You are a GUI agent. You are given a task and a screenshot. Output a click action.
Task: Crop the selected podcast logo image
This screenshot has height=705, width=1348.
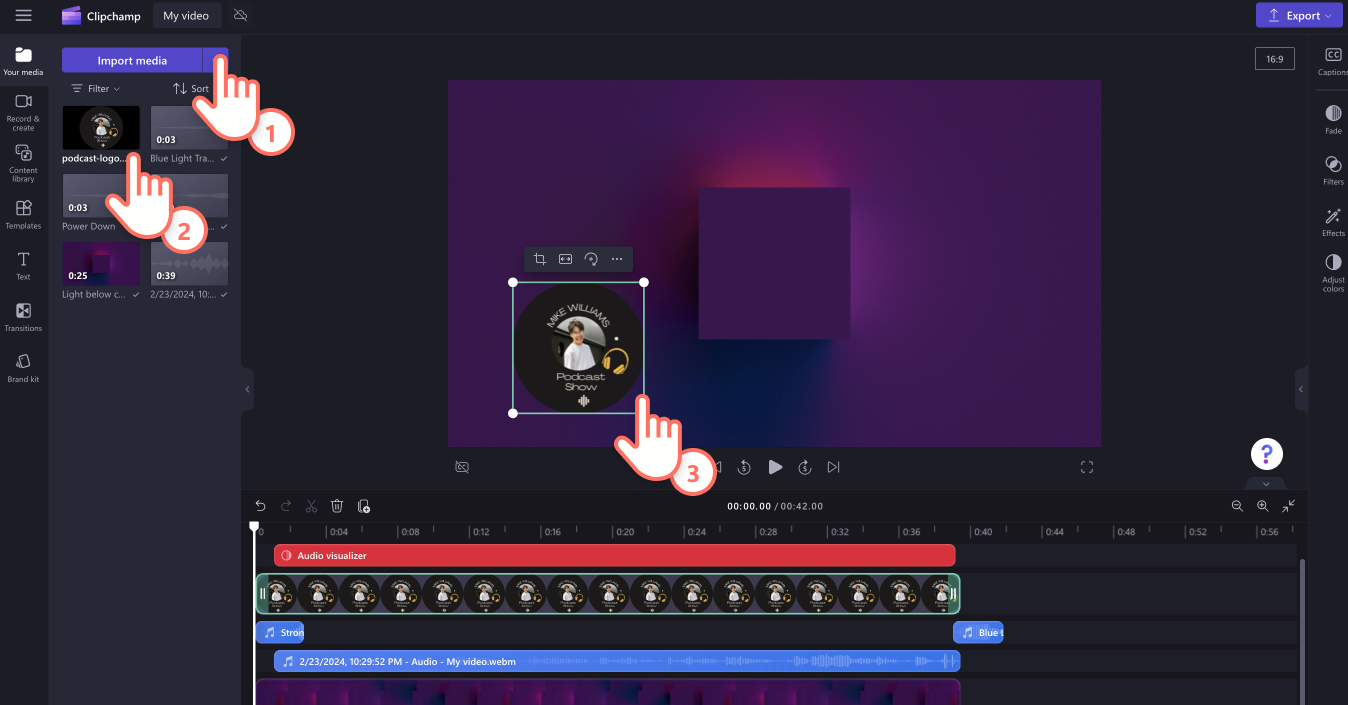(539, 258)
